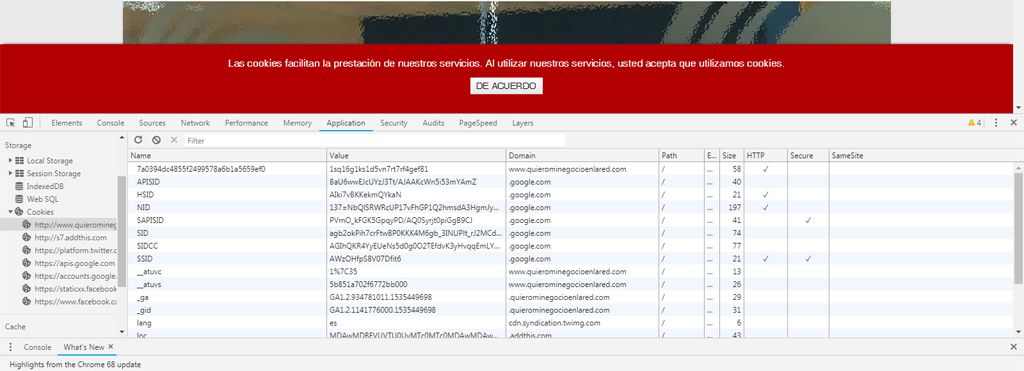Expand the Local Storage tree node
This screenshot has height=371, width=1024.
click(x=10, y=161)
